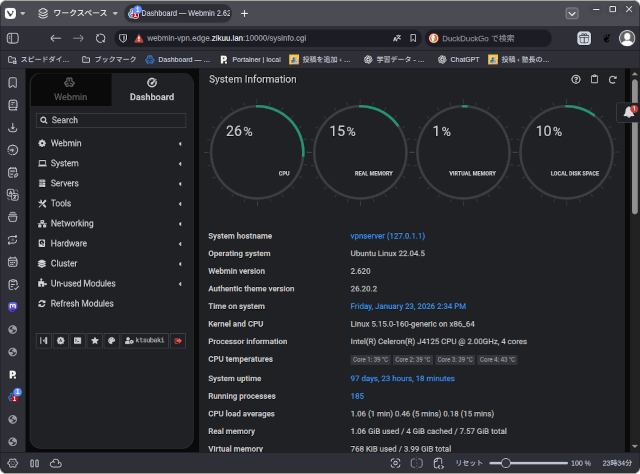Reload the page with browser refresh button
The image size is (640, 474).
[x=100, y=38]
